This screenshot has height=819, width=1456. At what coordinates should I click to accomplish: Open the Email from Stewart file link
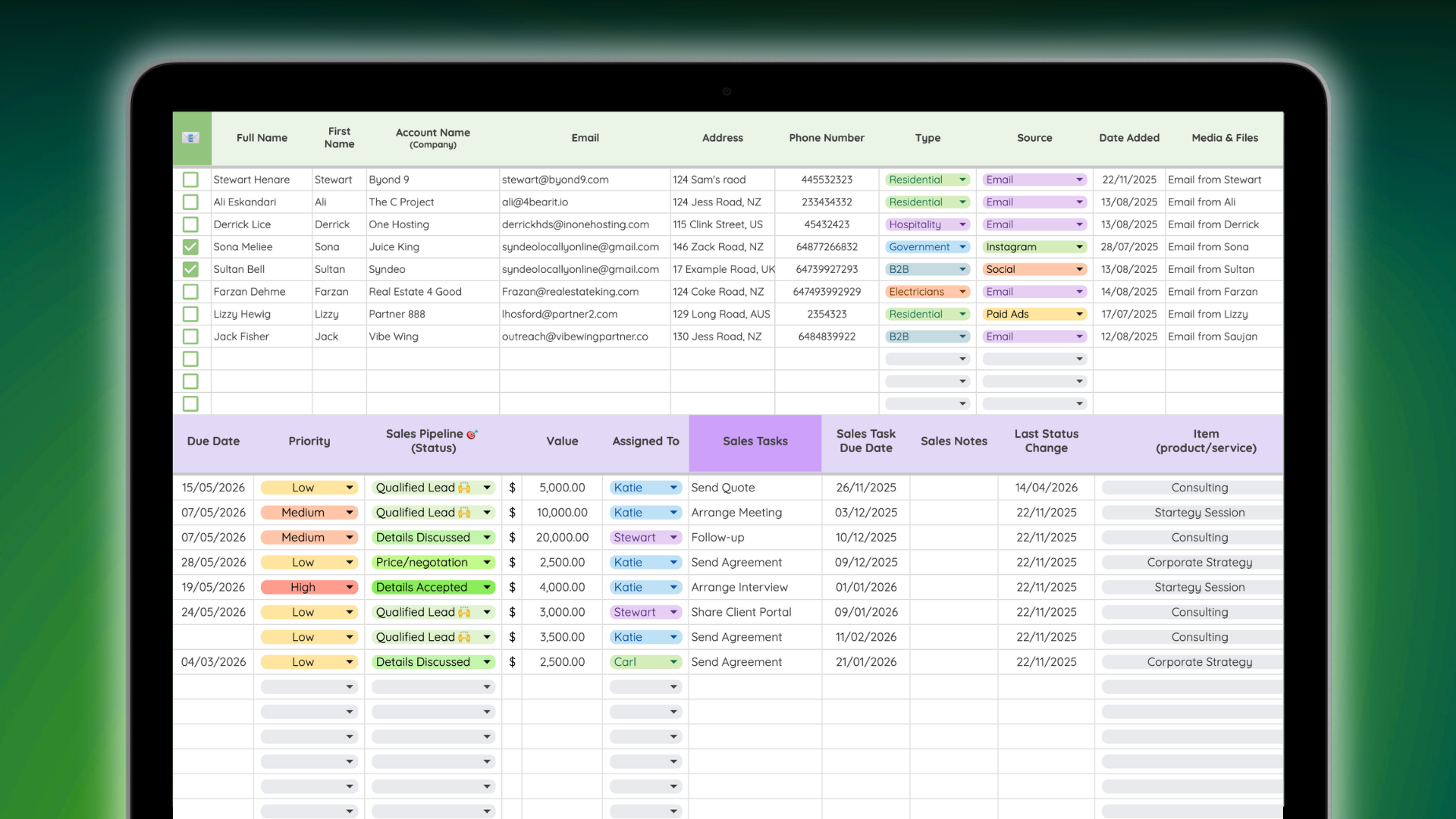click(x=1214, y=180)
